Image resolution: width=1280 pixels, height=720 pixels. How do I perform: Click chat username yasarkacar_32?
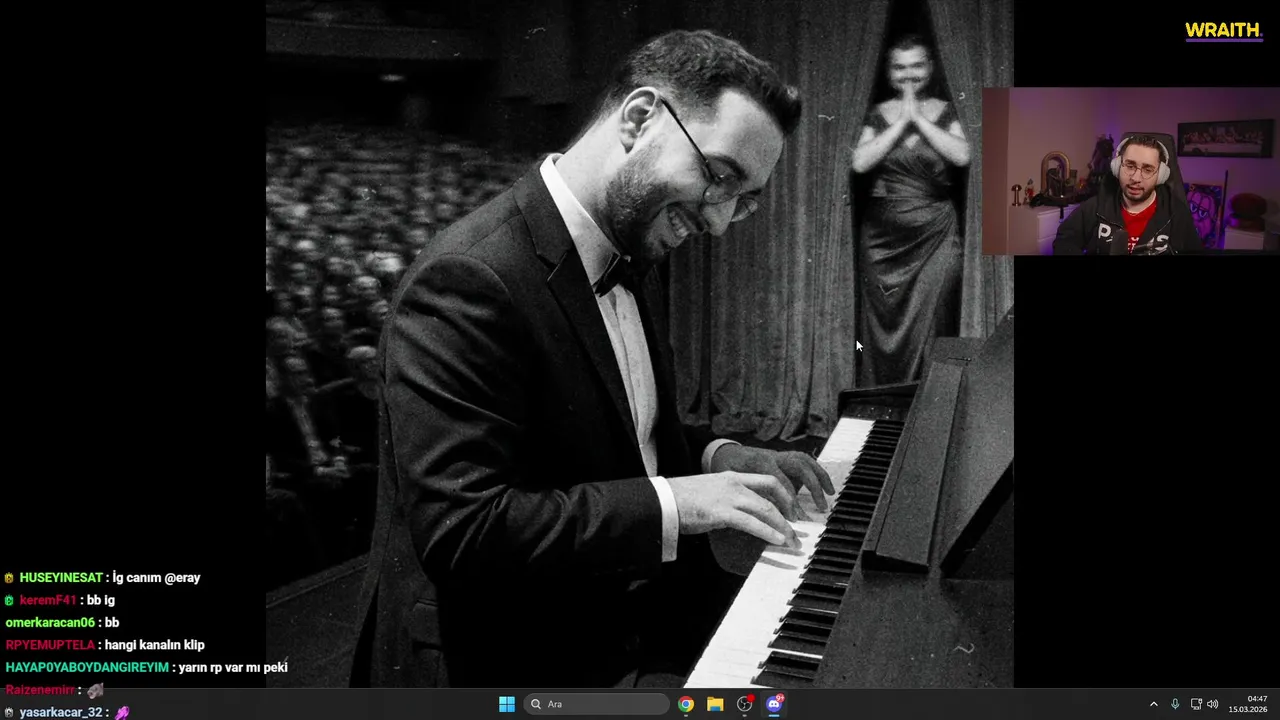click(61, 712)
